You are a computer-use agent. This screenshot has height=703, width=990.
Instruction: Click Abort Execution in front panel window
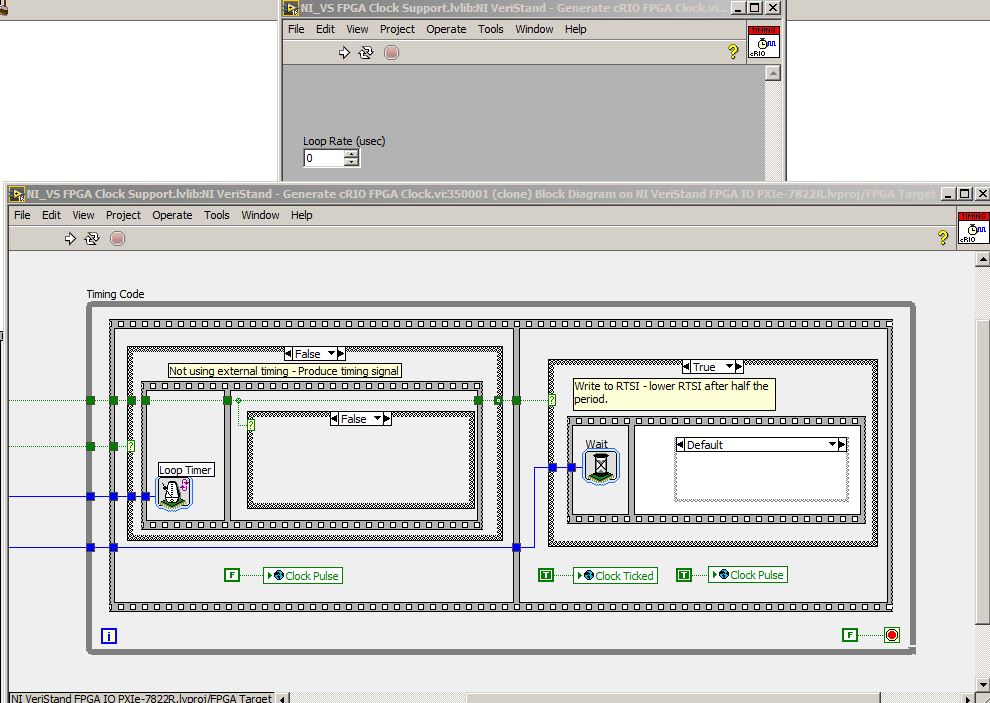391,53
